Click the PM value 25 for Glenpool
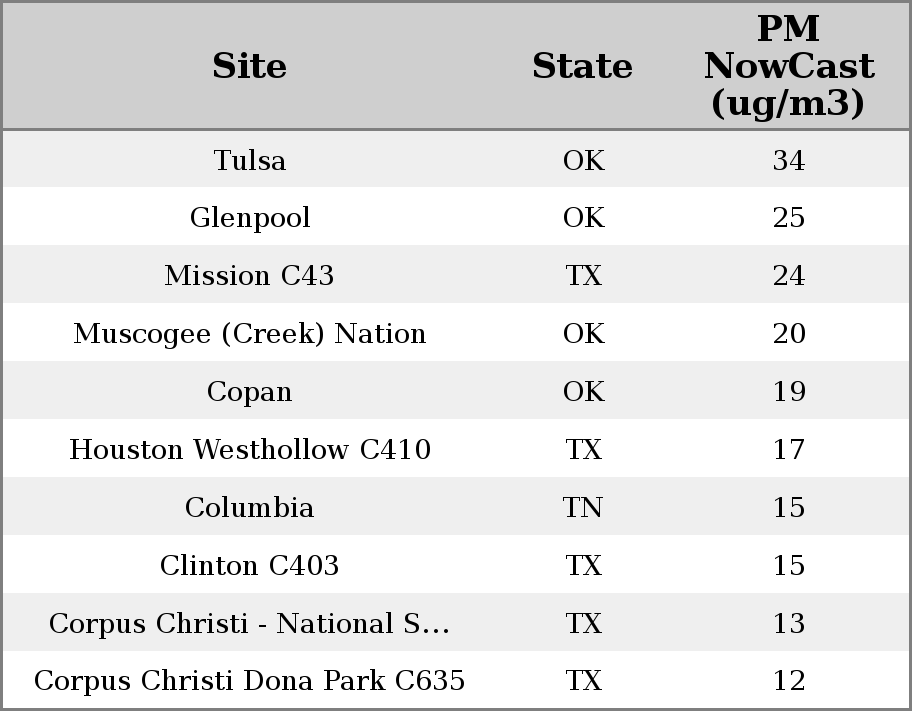 788,218
